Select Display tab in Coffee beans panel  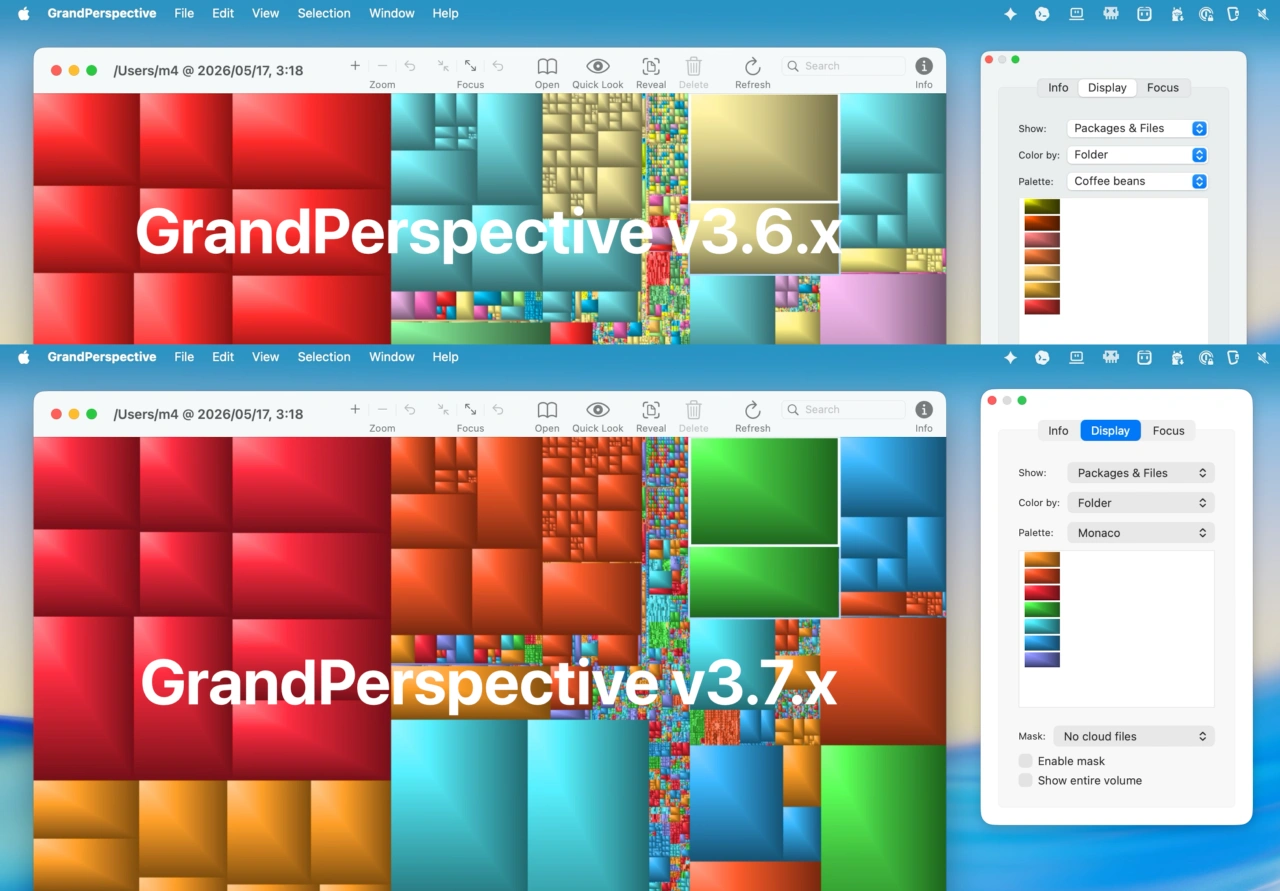coord(1107,88)
